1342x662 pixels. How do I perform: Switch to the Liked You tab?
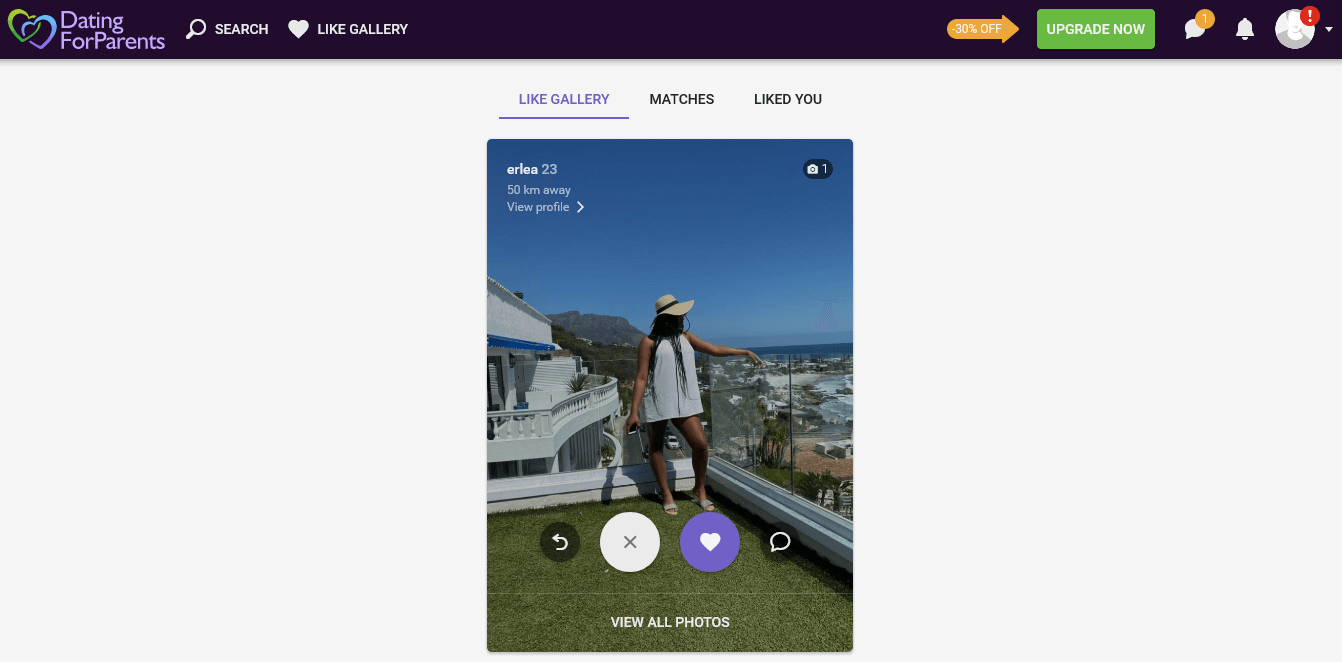pyautogui.click(x=788, y=99)
